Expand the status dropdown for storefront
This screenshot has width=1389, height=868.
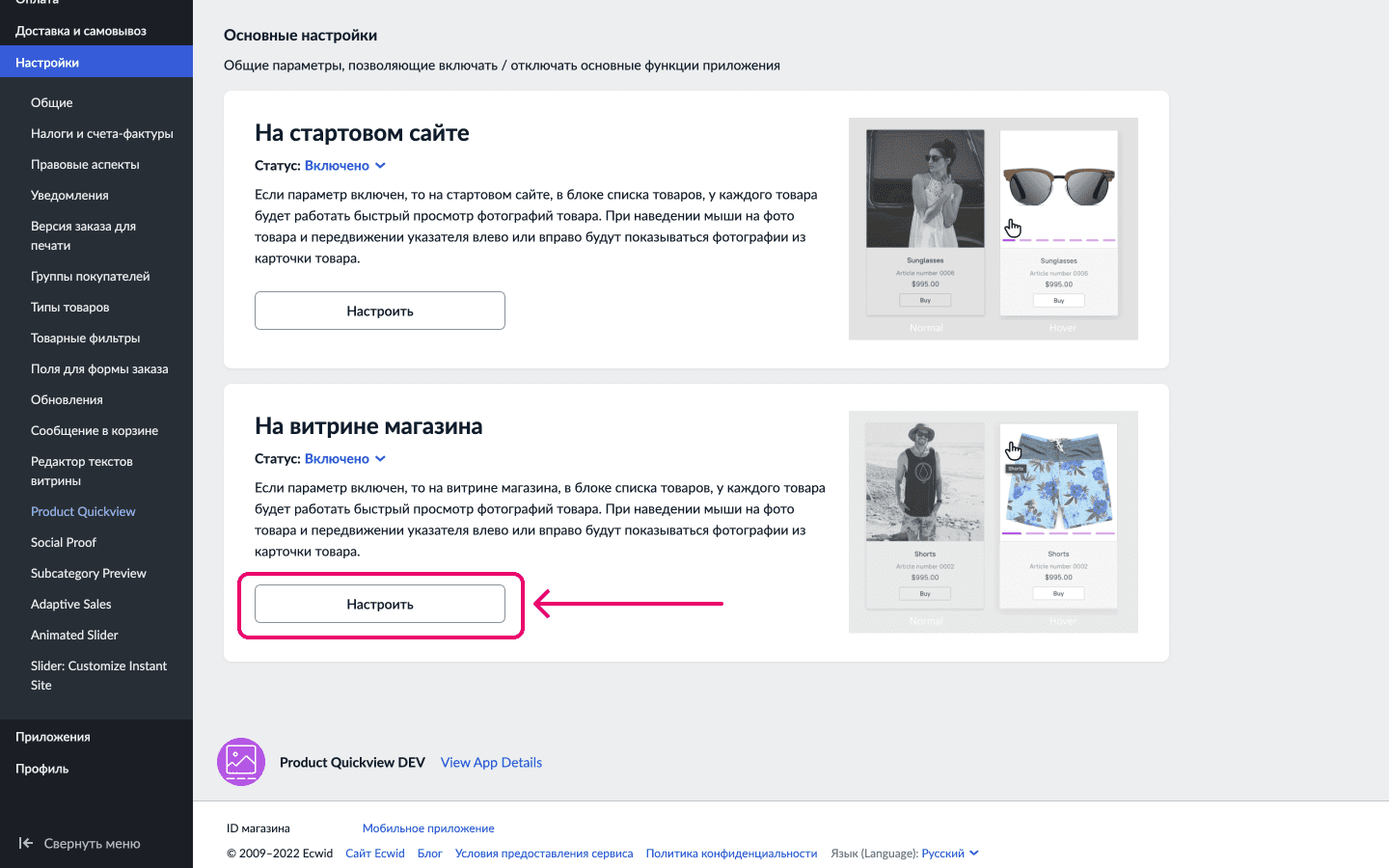click(344, 459)
